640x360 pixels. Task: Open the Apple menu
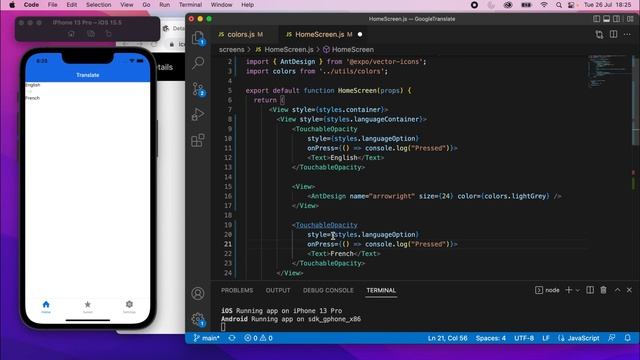click(12, 5)
